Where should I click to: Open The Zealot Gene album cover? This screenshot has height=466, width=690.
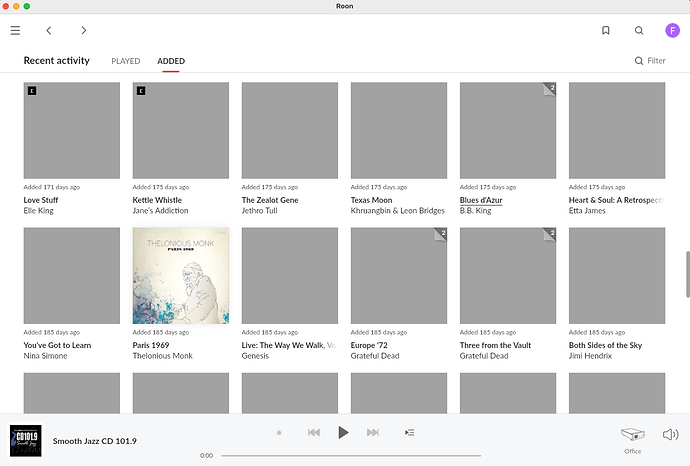pos(290,130)
